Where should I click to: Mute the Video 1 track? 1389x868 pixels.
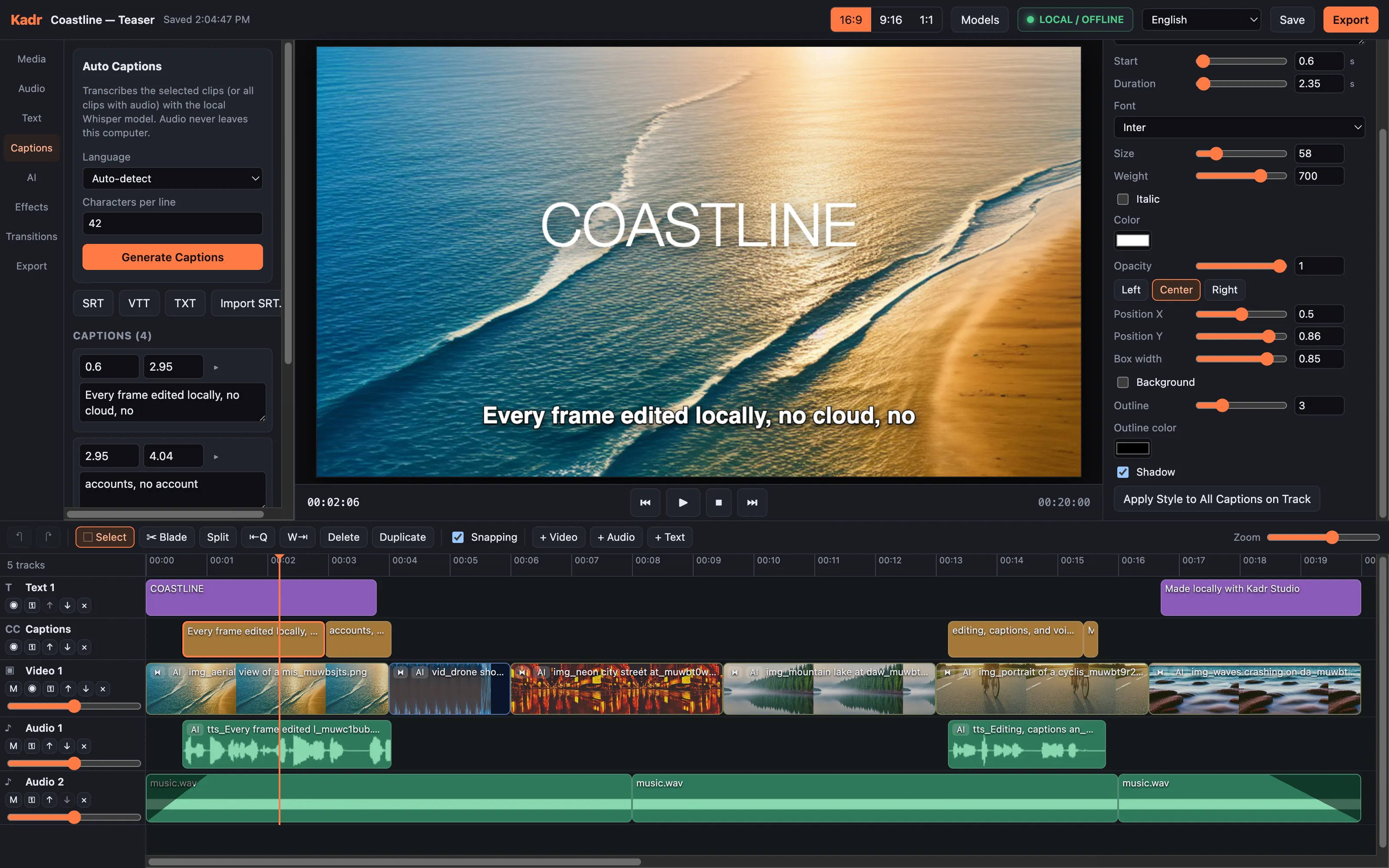tap(14, 688)
